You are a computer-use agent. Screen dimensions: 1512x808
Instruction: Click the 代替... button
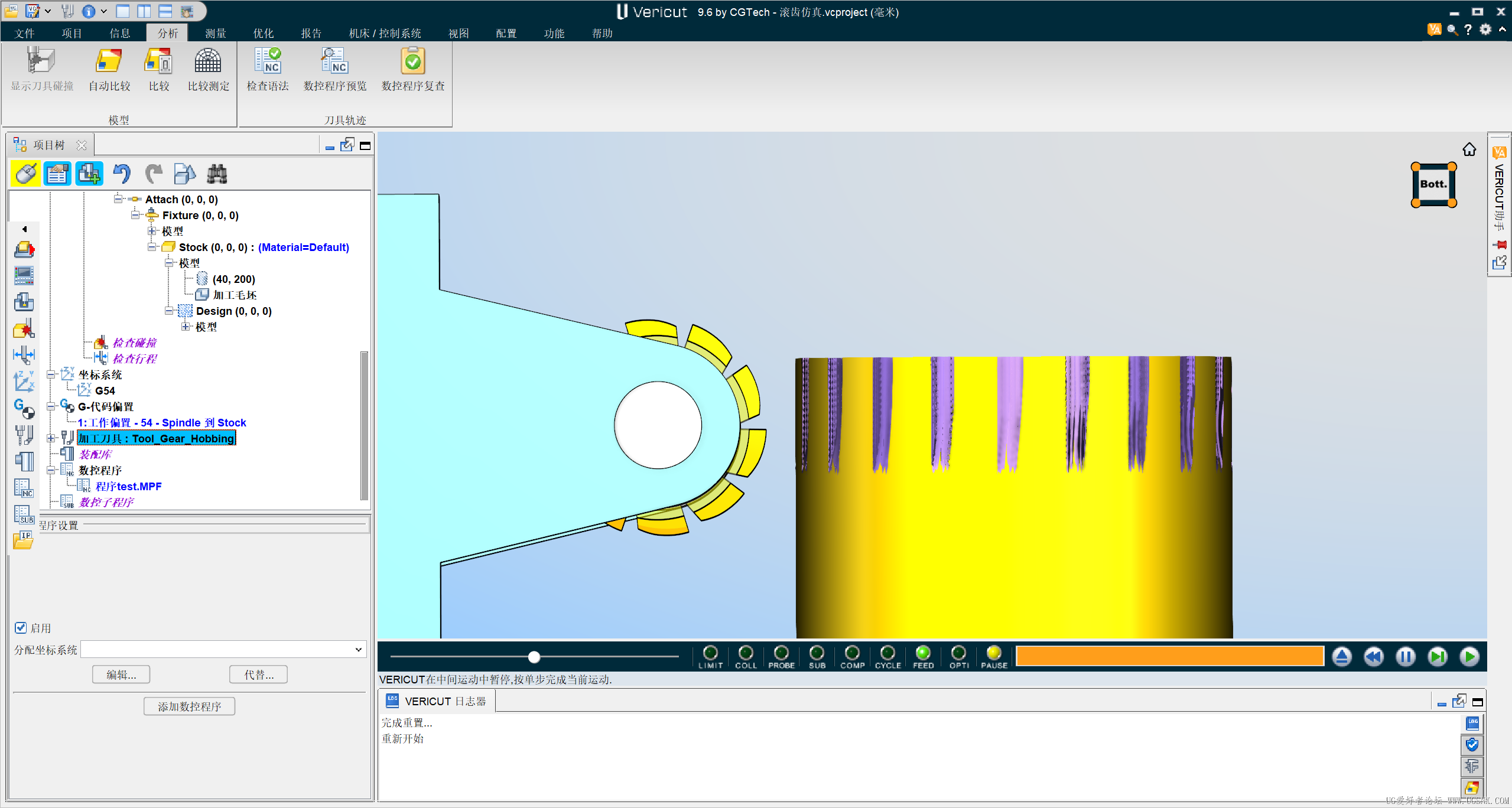point(259,675)
